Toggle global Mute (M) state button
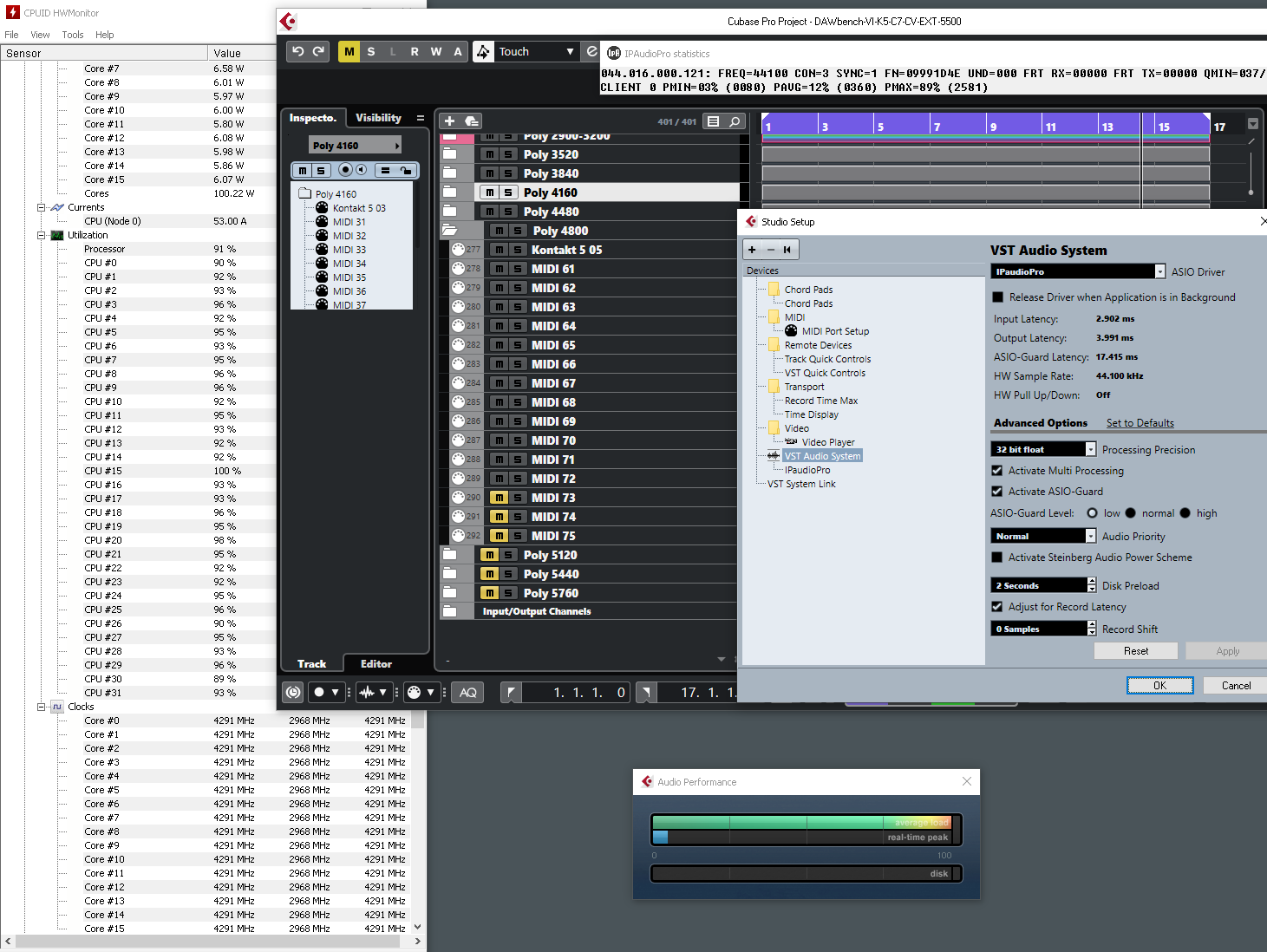The image size is (1267, 952). point(349,51)
